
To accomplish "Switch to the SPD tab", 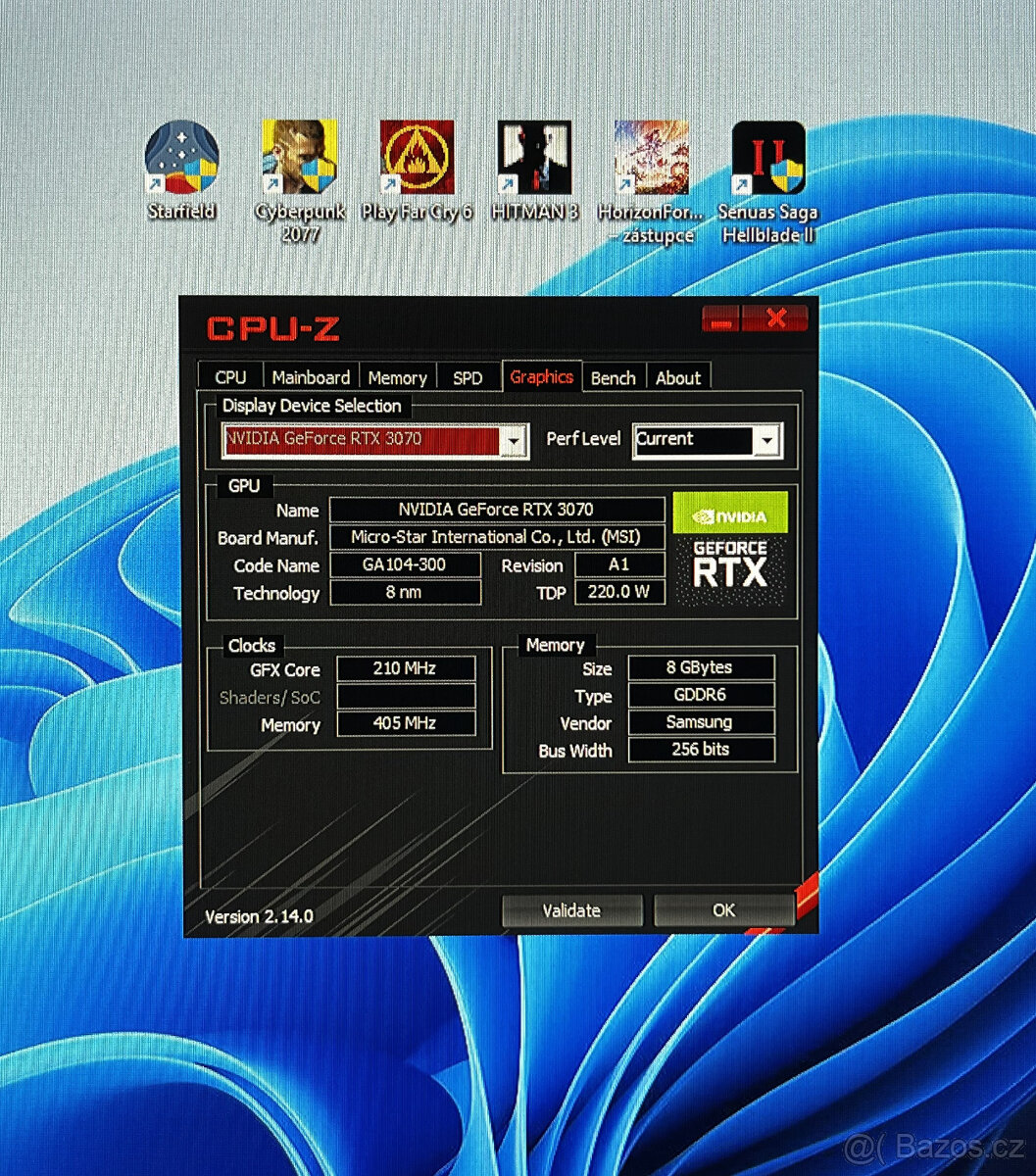I will coord(468,376).
